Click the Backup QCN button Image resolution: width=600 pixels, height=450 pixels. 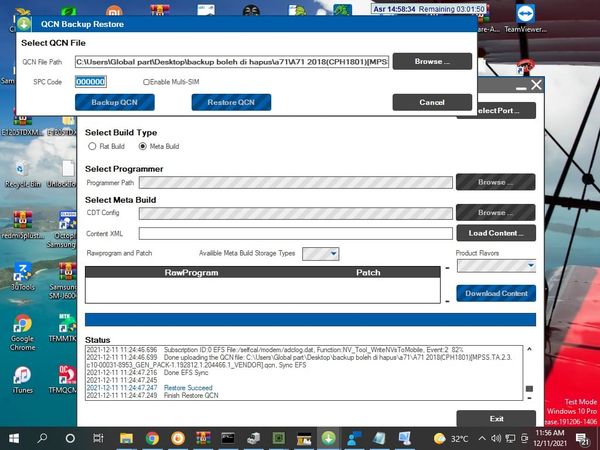click(114, 102)
